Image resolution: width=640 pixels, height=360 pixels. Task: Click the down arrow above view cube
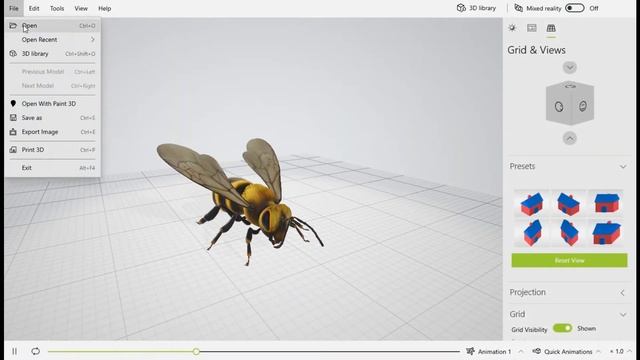(x=570, y=67)
